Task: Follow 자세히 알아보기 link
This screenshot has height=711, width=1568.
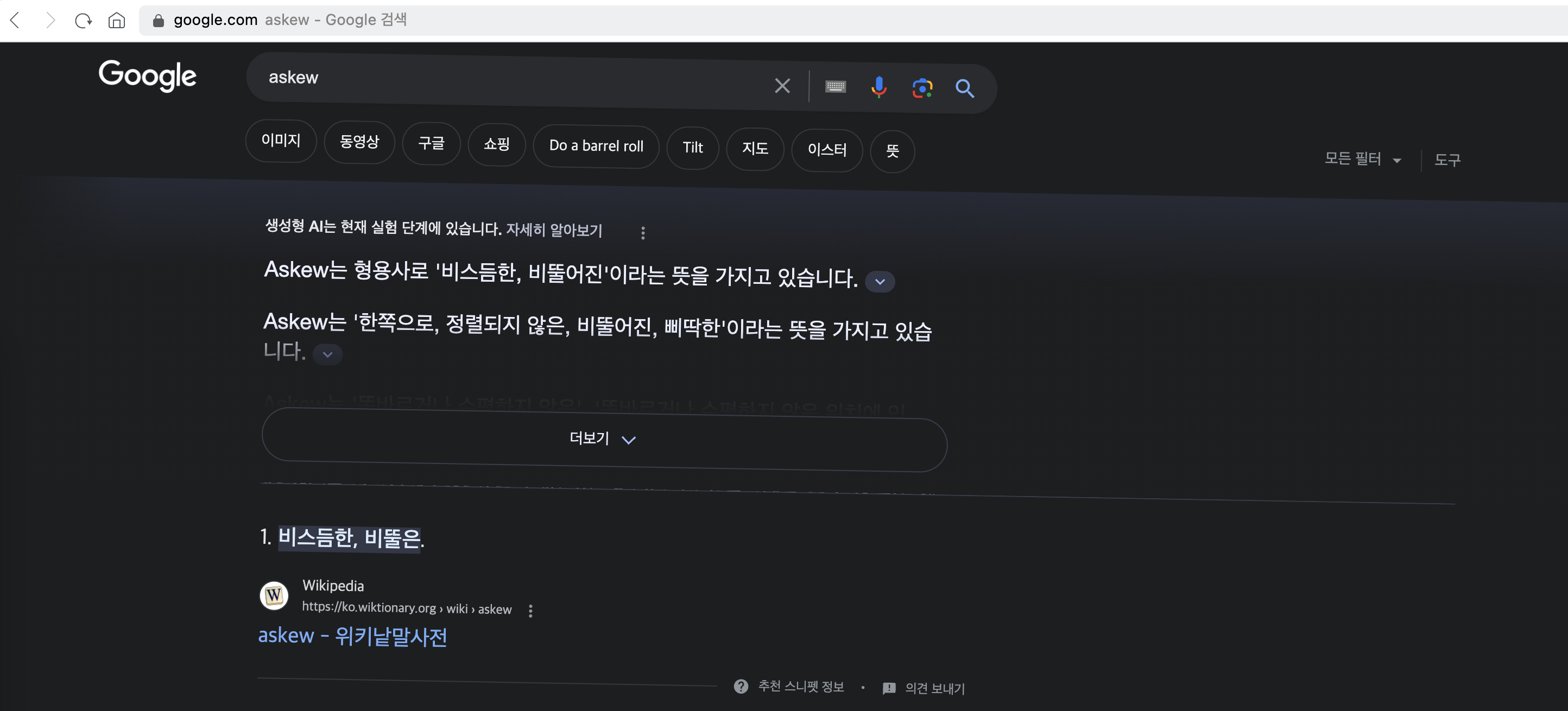Action: pos(554,230)
